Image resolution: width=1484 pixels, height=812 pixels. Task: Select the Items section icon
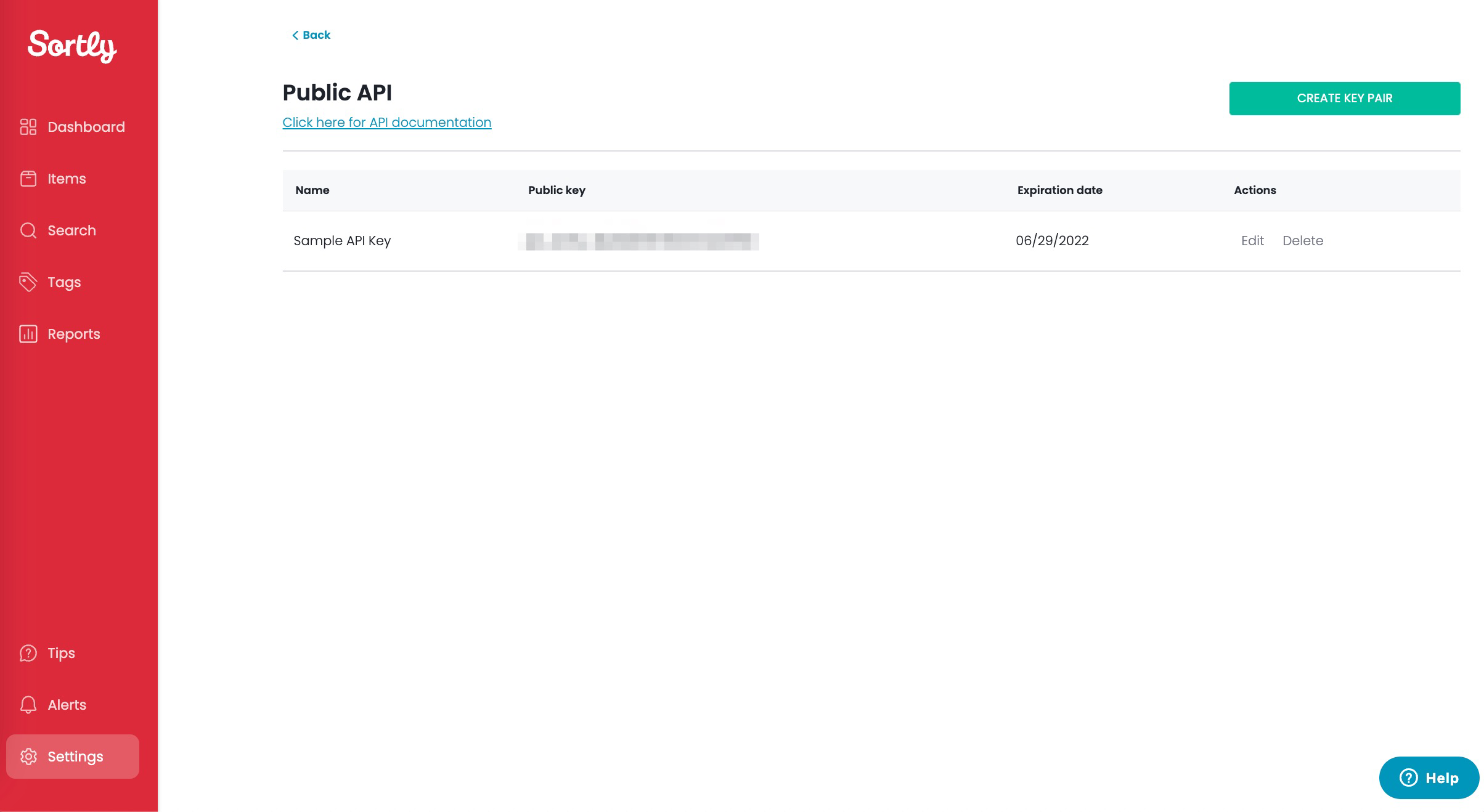pyautogui.click(x=29, y=179)
